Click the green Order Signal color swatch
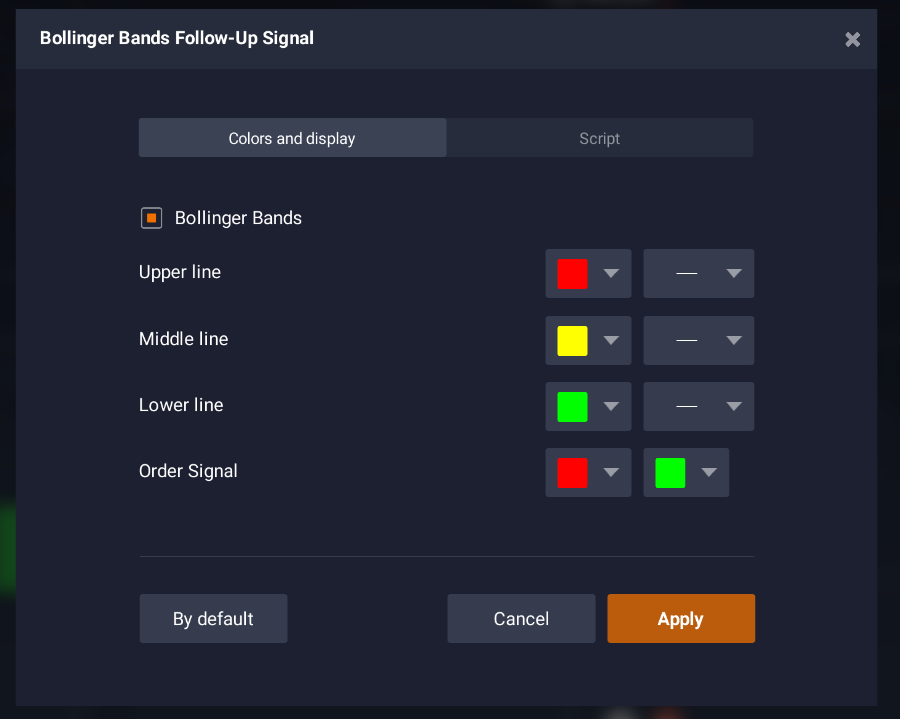This screenshot has width=900, height=719. point(670,472)
